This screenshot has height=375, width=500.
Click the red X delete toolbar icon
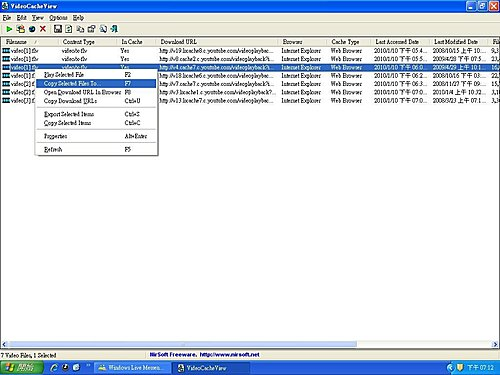tap(43, 29)
